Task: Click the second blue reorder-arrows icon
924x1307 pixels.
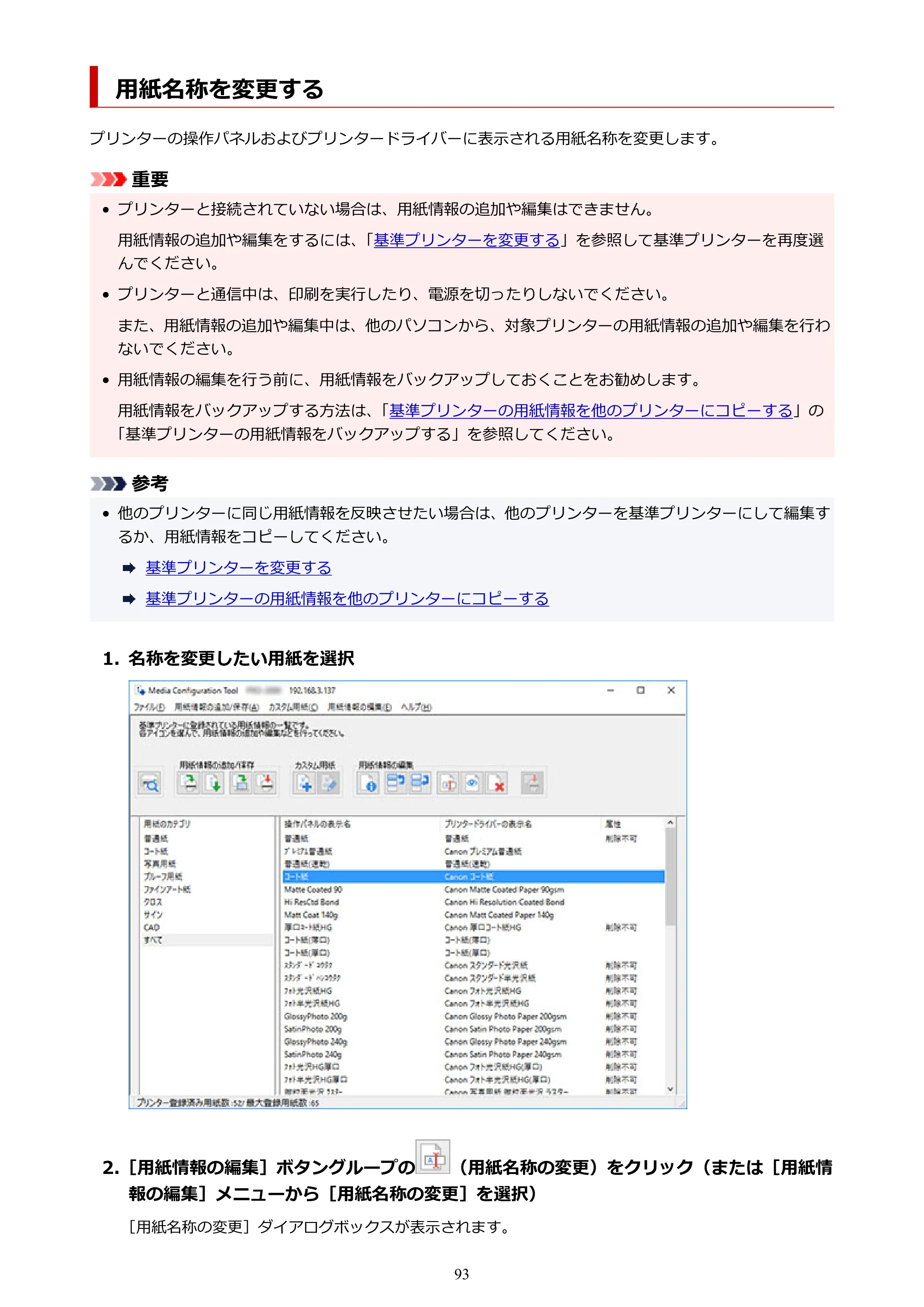Action: pos(420,783)
